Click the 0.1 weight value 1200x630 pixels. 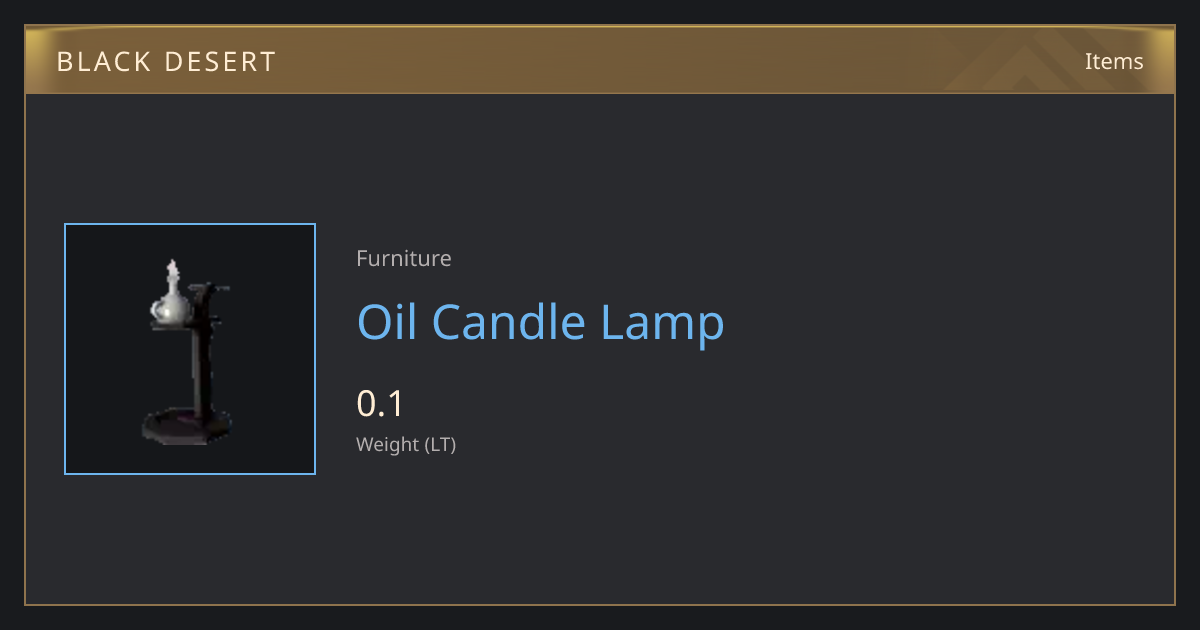click(380, 404)
